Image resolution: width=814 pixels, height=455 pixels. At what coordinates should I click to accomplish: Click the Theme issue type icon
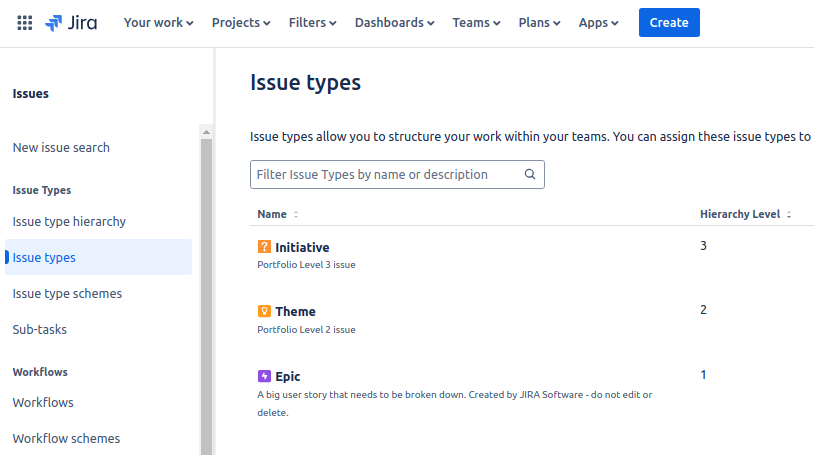tap(264, 311)
